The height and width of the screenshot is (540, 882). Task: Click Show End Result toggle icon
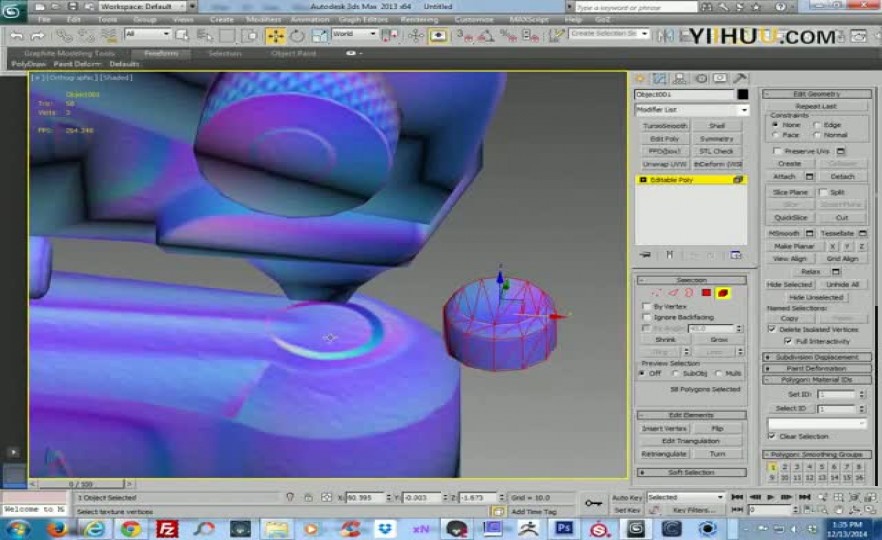tap(669, 255)
